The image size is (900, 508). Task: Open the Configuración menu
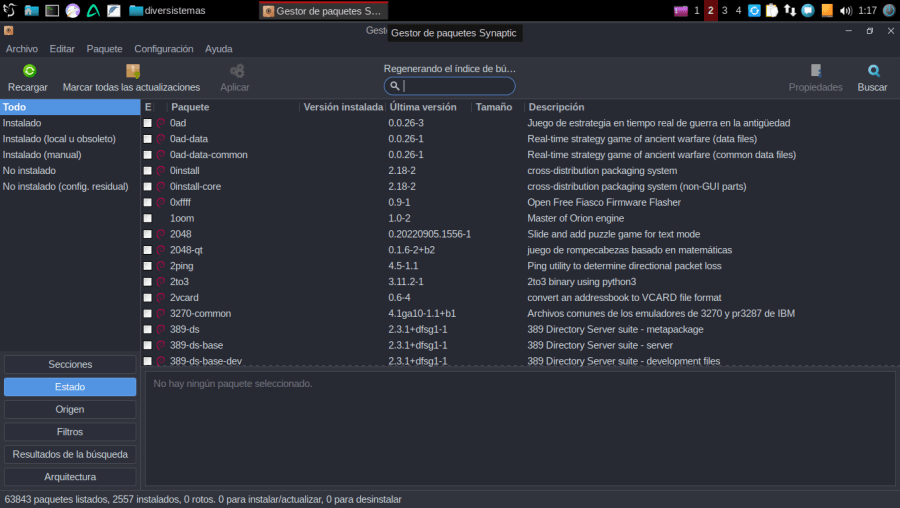coord(163,49)
